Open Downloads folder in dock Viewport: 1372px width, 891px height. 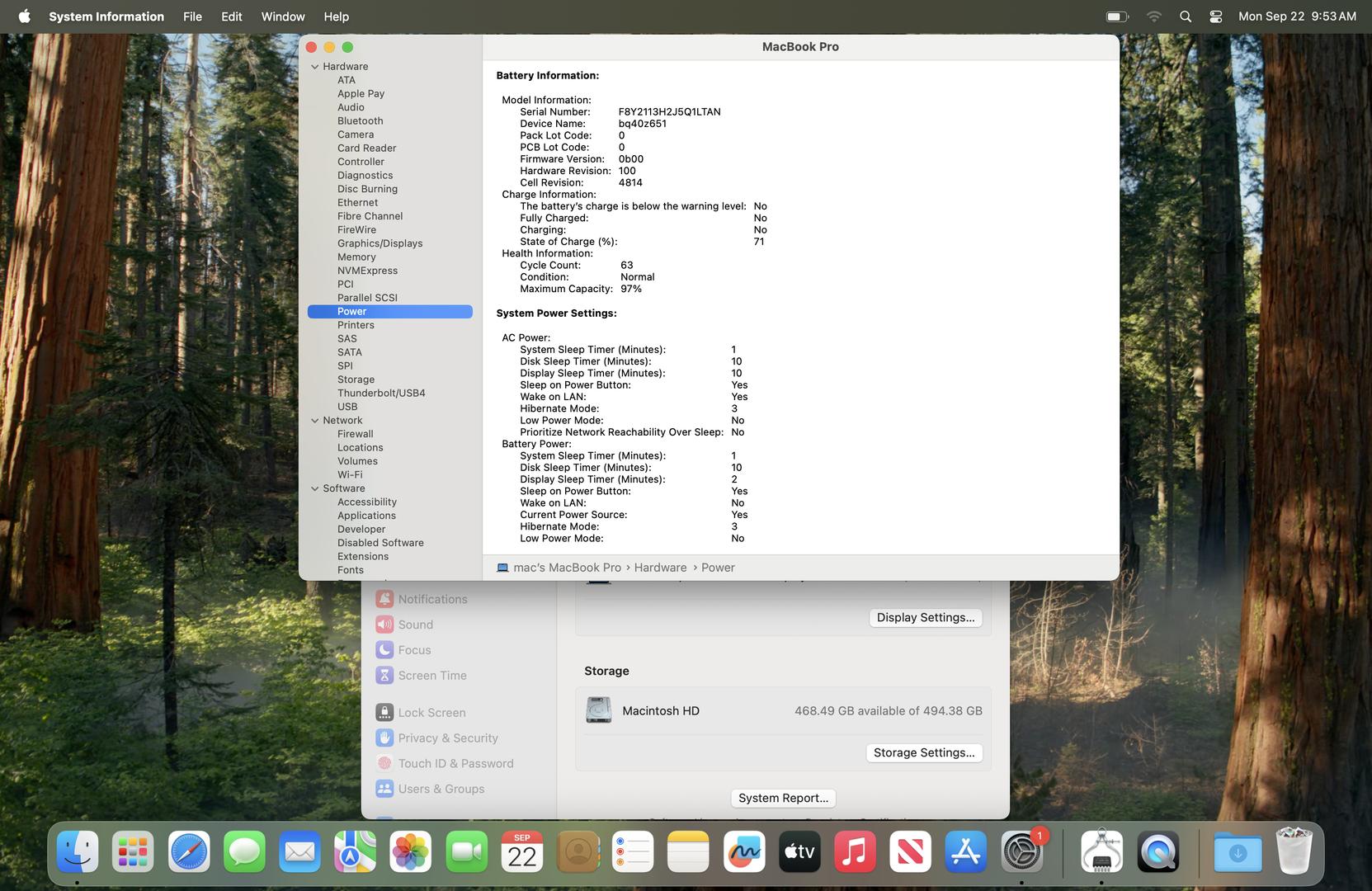tap(1238, 851)
